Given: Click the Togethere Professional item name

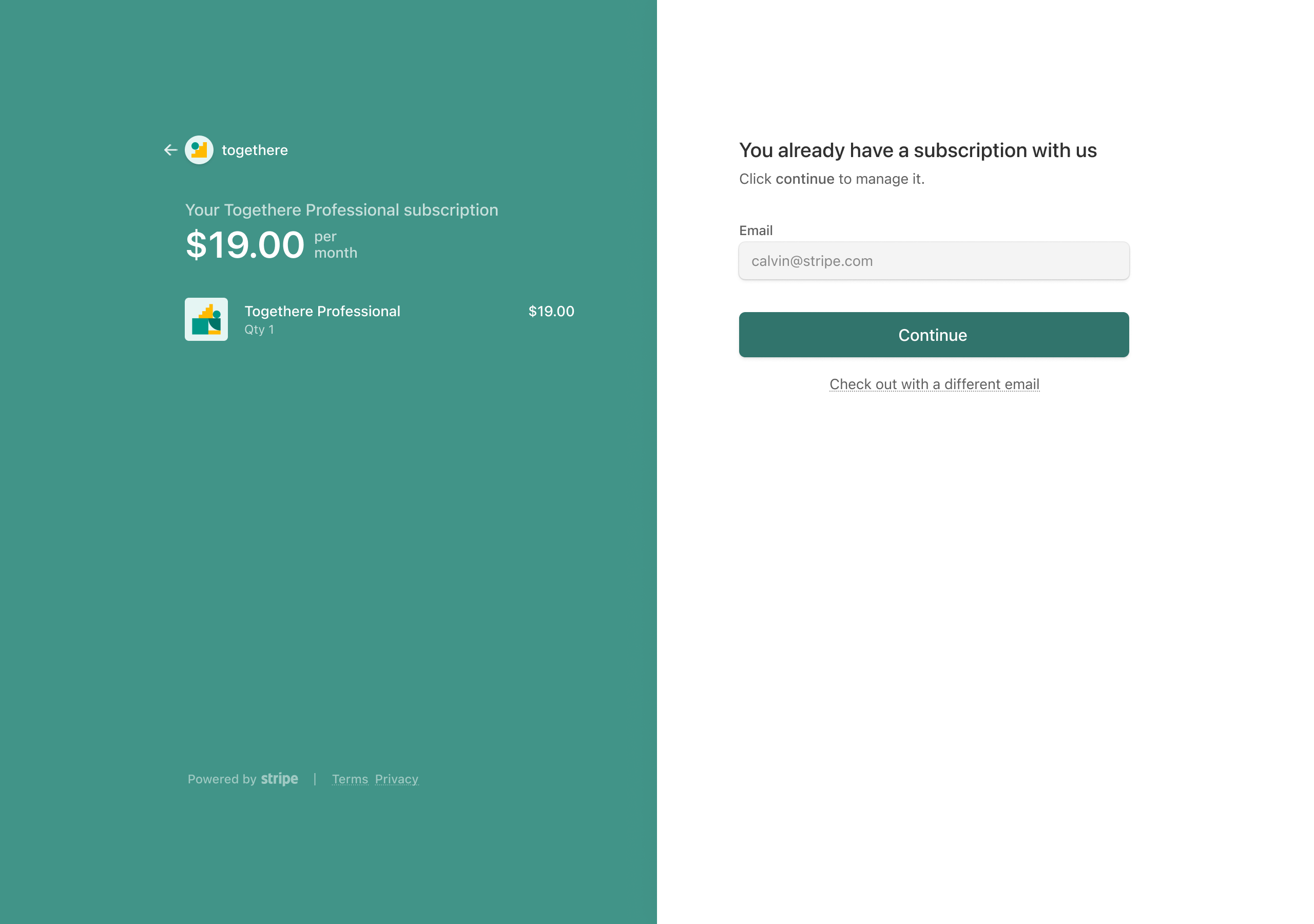Looking at the screenshot, I should (322, 312).
